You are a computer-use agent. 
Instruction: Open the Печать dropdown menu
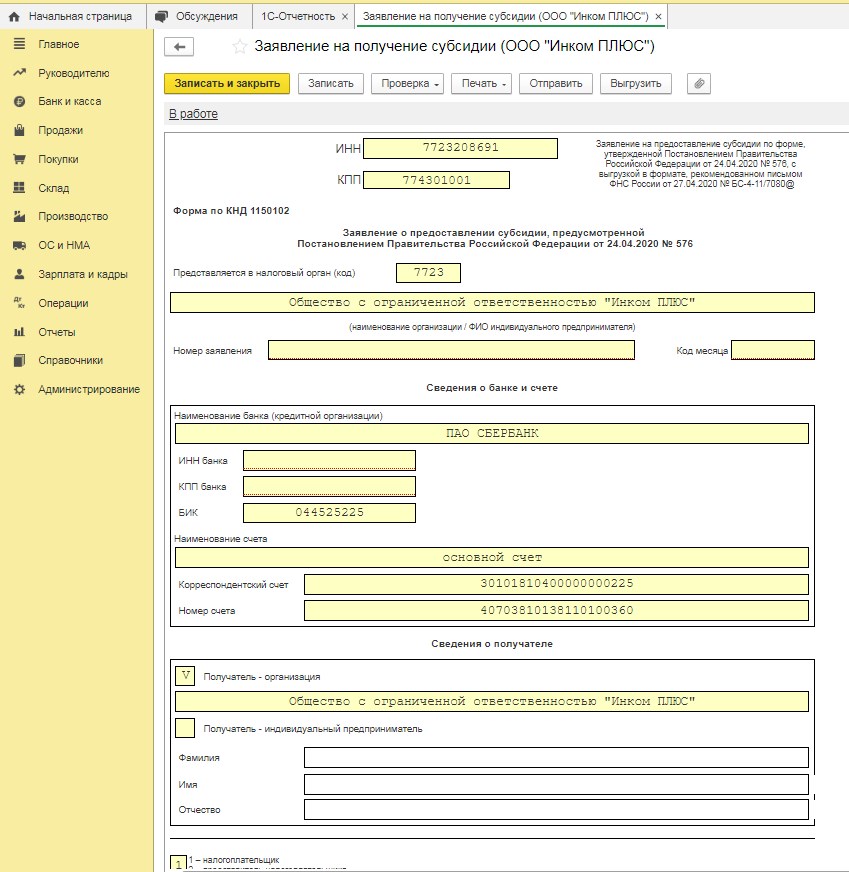tap(481, 84)
